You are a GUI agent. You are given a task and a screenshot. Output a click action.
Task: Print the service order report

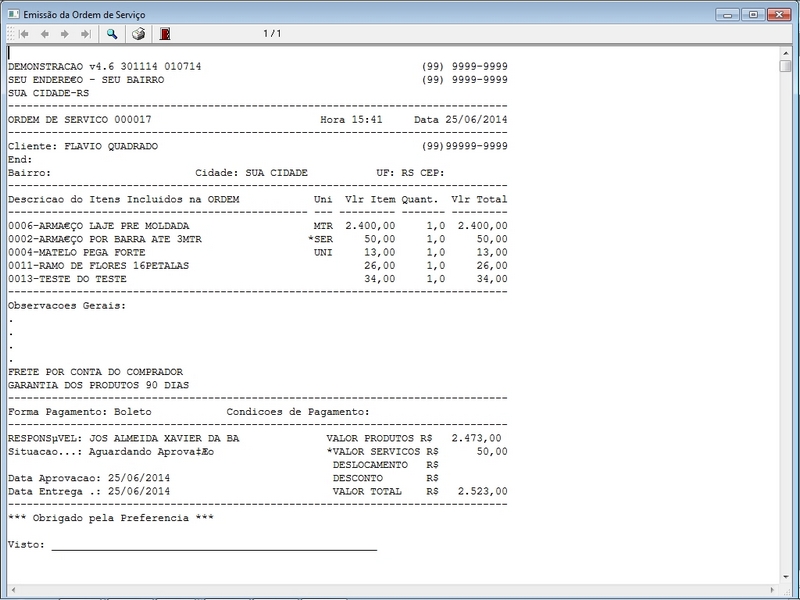pyautogui.click(x=137, y=33)
